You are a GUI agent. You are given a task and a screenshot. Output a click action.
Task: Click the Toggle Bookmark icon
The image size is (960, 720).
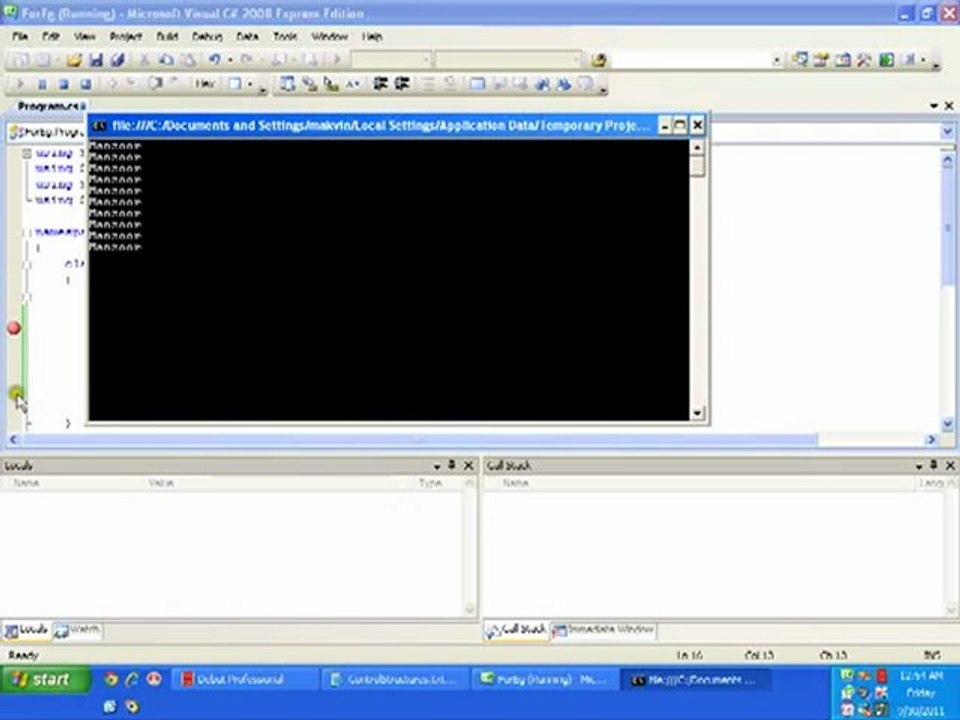tap(477, 84)
